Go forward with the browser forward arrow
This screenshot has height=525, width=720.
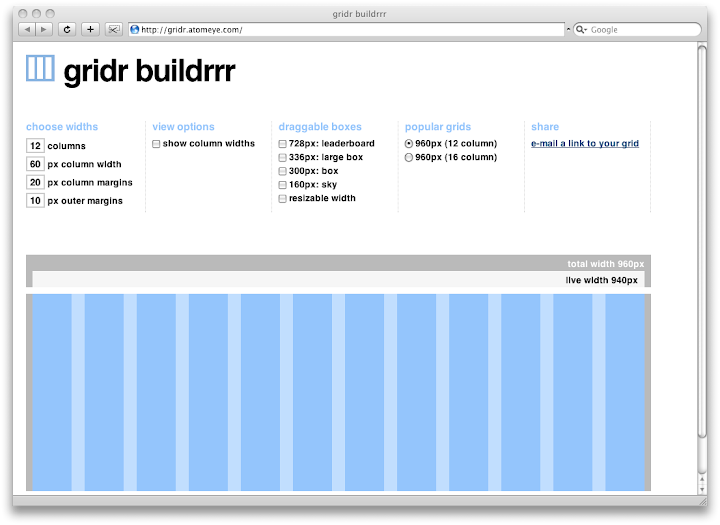tap(44, 29)
